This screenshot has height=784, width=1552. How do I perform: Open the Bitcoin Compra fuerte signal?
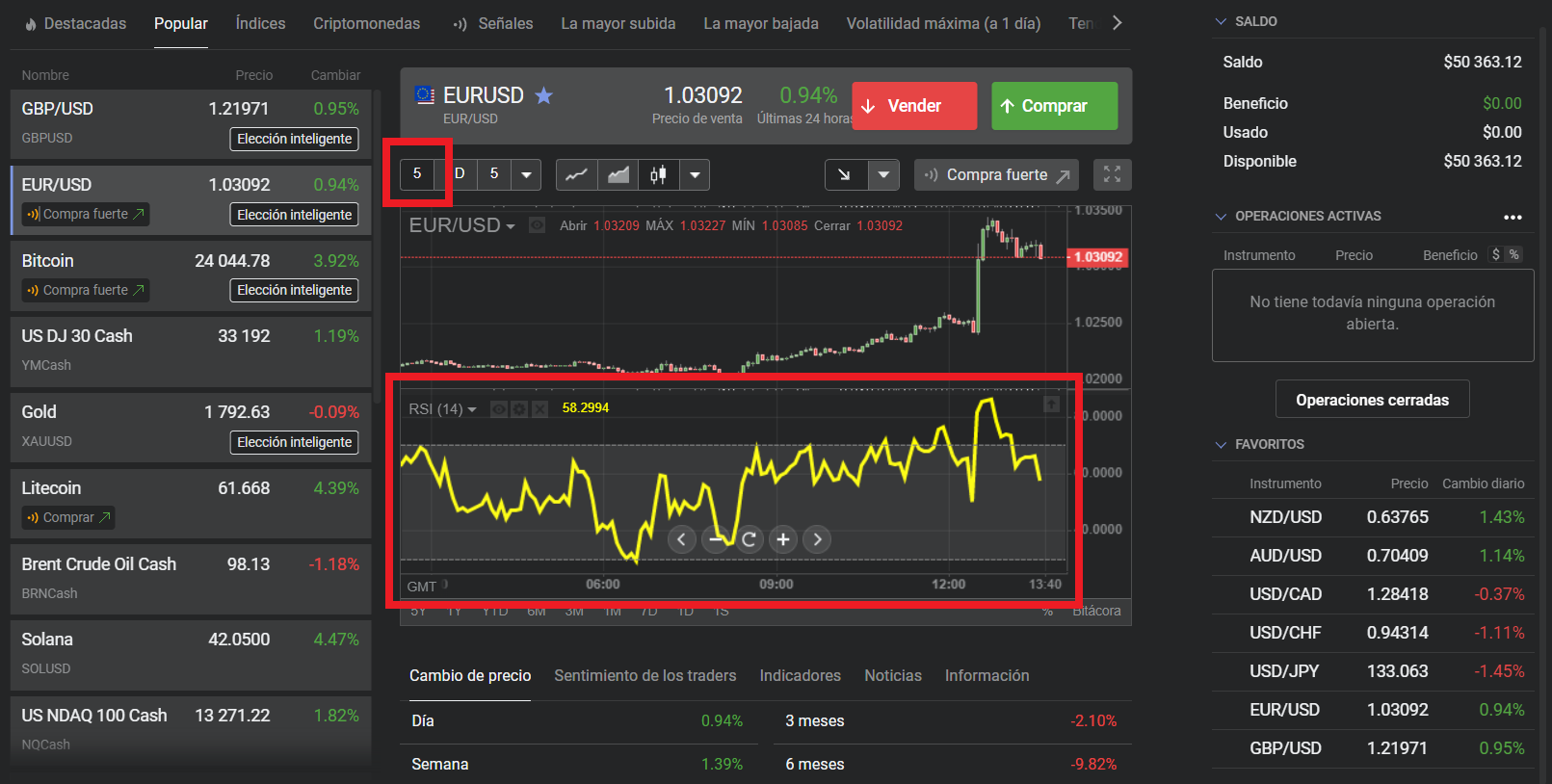click(86, 290)
